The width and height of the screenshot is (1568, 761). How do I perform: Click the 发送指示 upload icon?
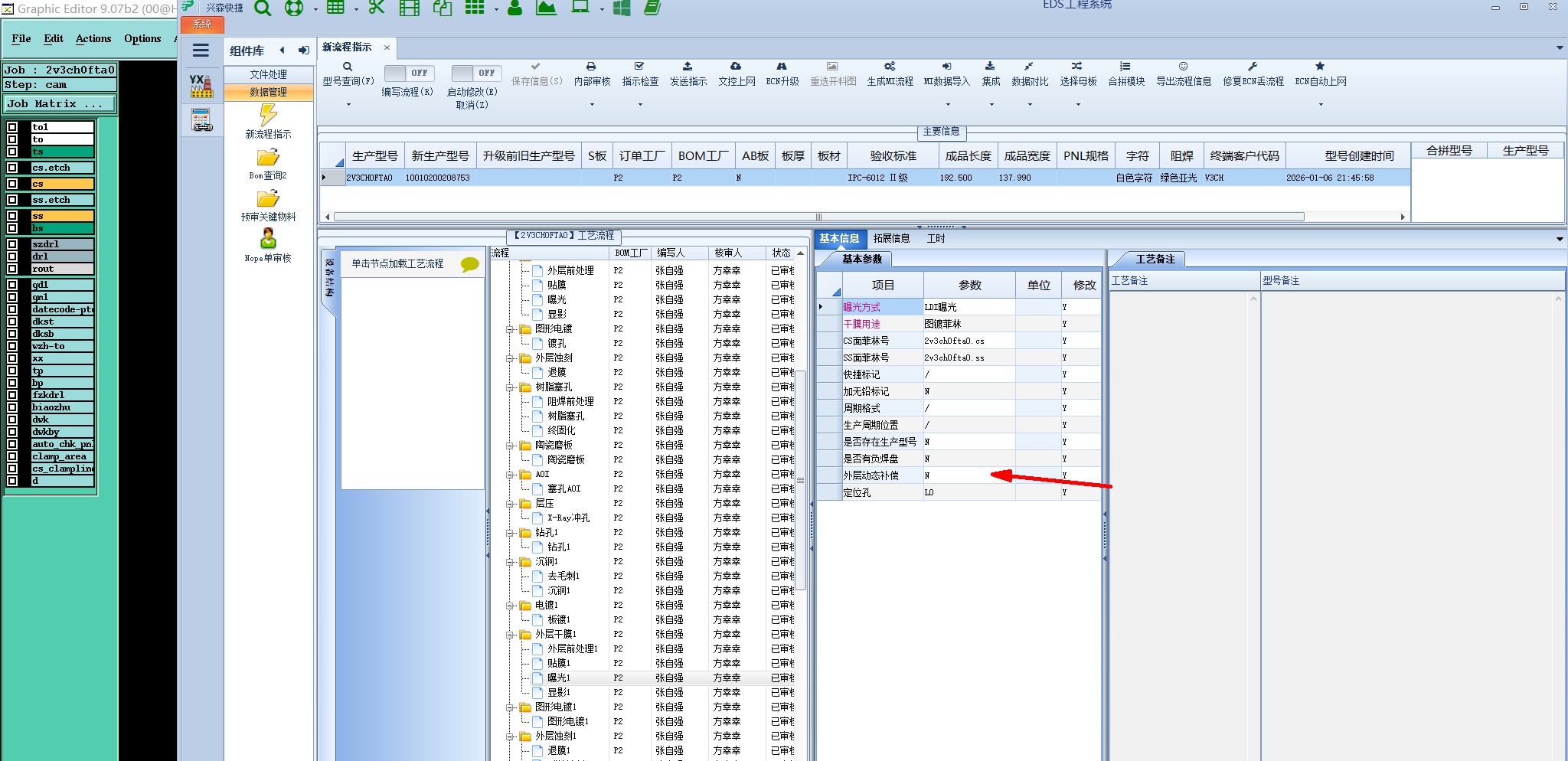[688, 67]
